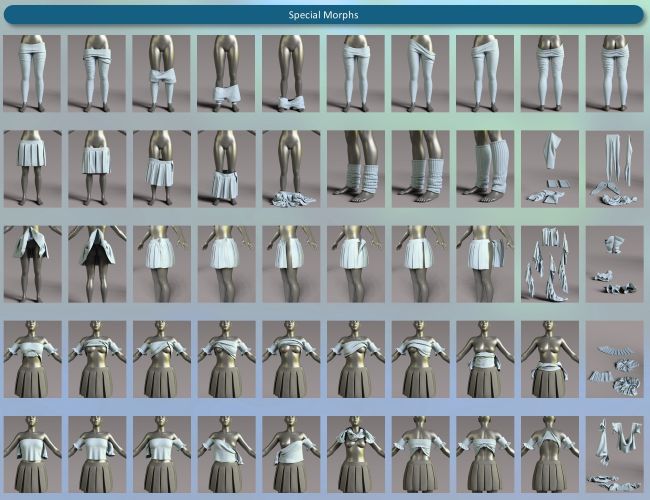Pick first second-row thumbnail with pleated skirt
This screenshot has width=650, height=500.
(x=31, y=166)
